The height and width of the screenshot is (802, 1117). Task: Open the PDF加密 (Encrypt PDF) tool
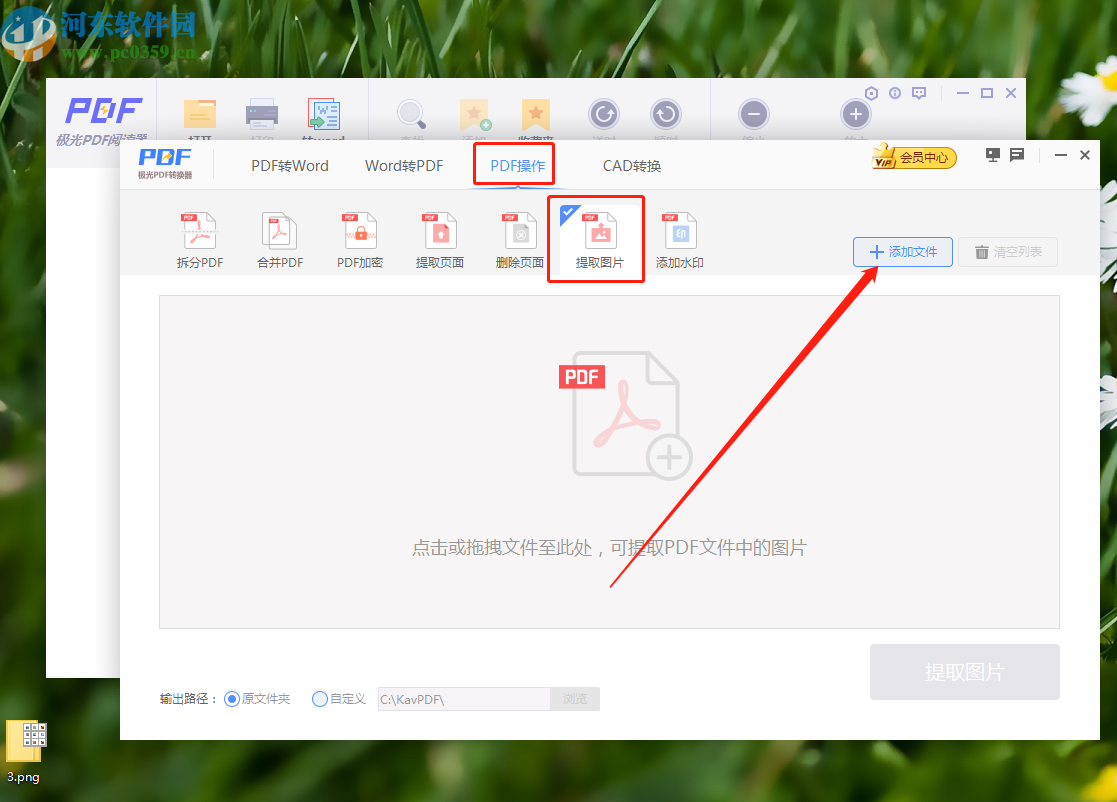point(359,238)
